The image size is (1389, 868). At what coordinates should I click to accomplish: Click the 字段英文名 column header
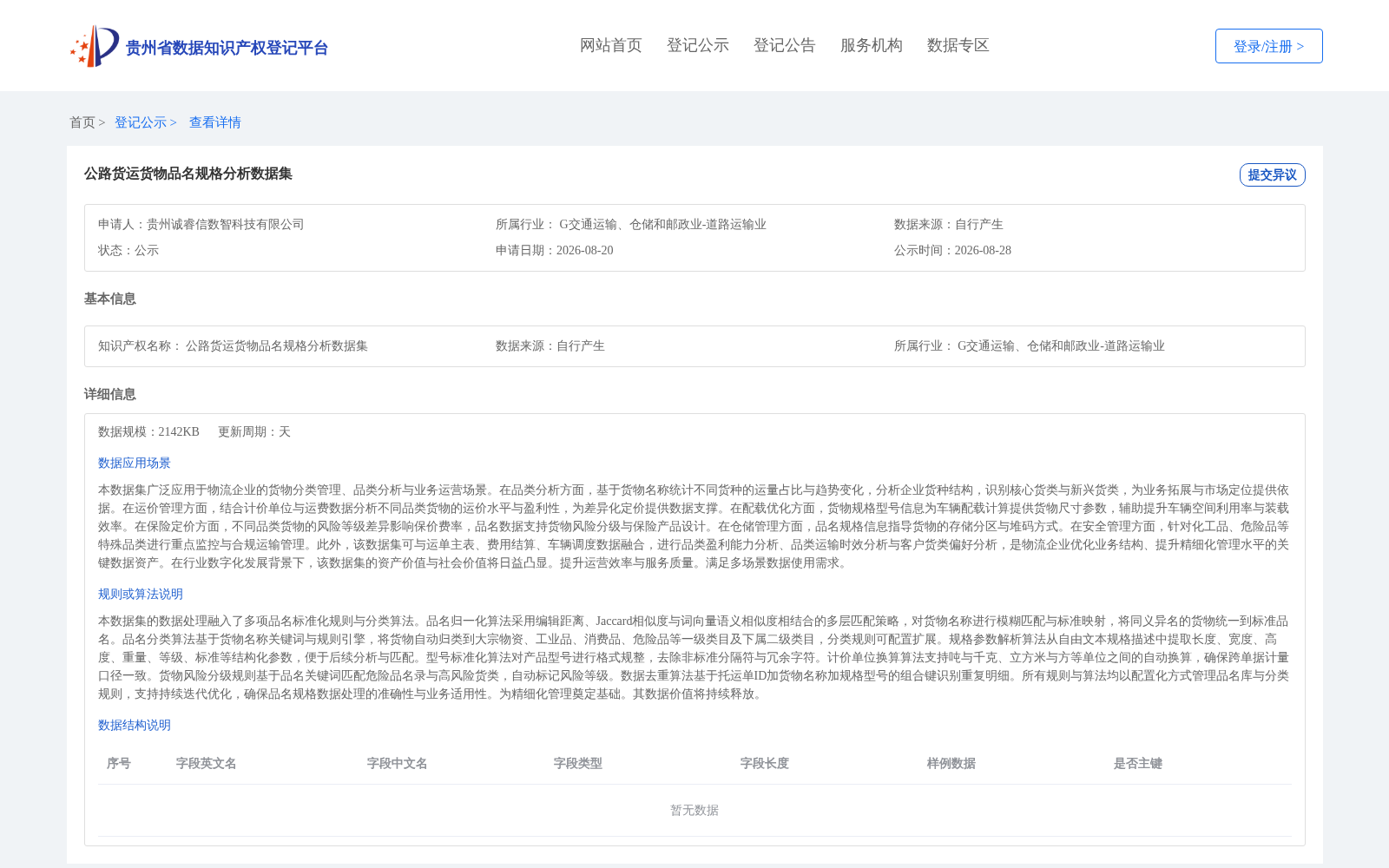tap(207, 763)
